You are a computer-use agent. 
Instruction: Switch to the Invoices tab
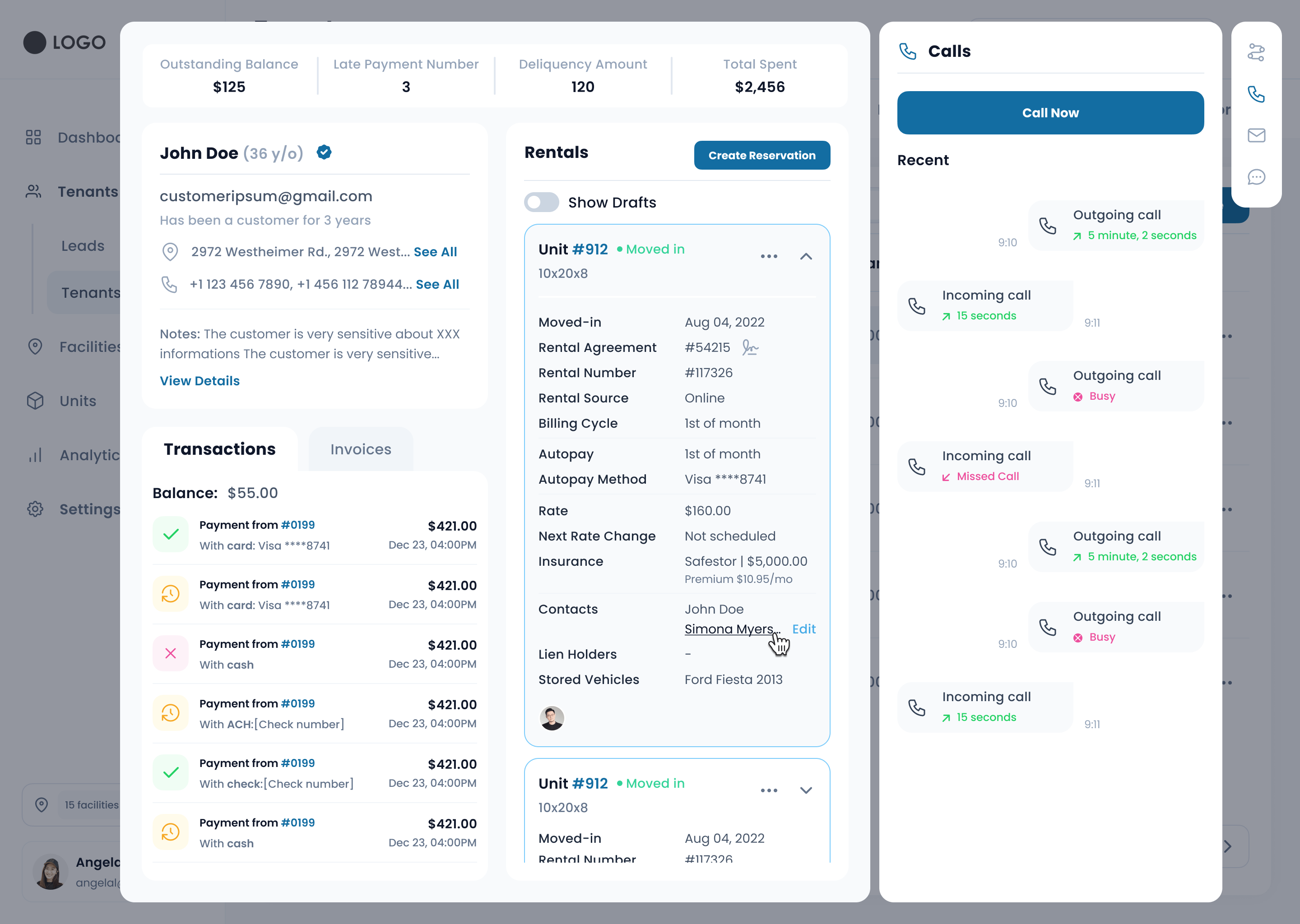[360, 449]
